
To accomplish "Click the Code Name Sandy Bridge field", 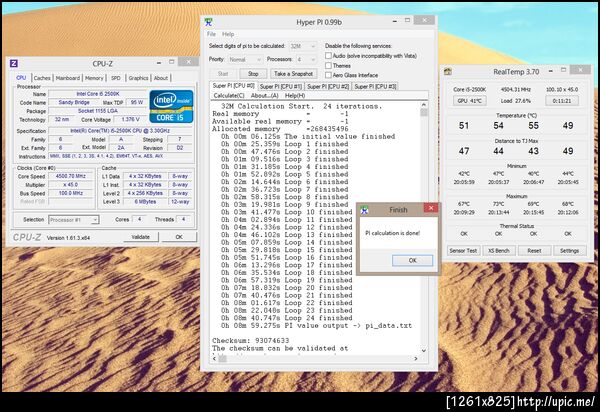I will (x=74, y=103).
